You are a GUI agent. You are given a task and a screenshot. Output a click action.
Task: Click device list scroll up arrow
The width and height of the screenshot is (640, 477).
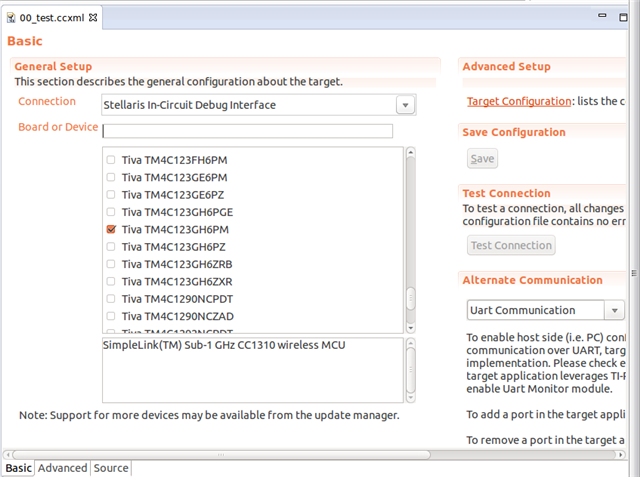411,152
